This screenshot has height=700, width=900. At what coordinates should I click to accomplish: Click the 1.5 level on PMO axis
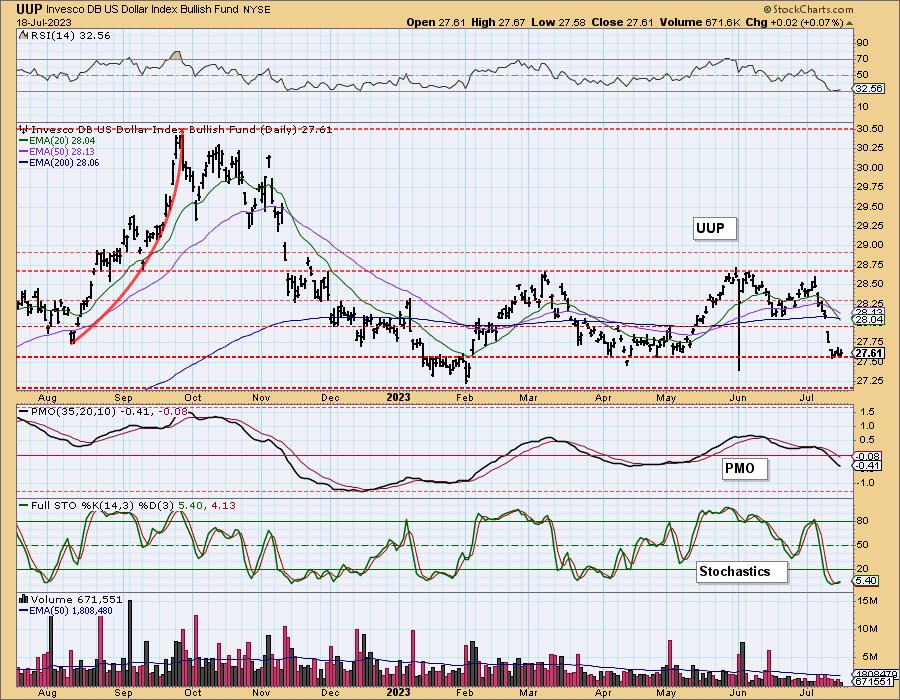(x=867, y=412)
